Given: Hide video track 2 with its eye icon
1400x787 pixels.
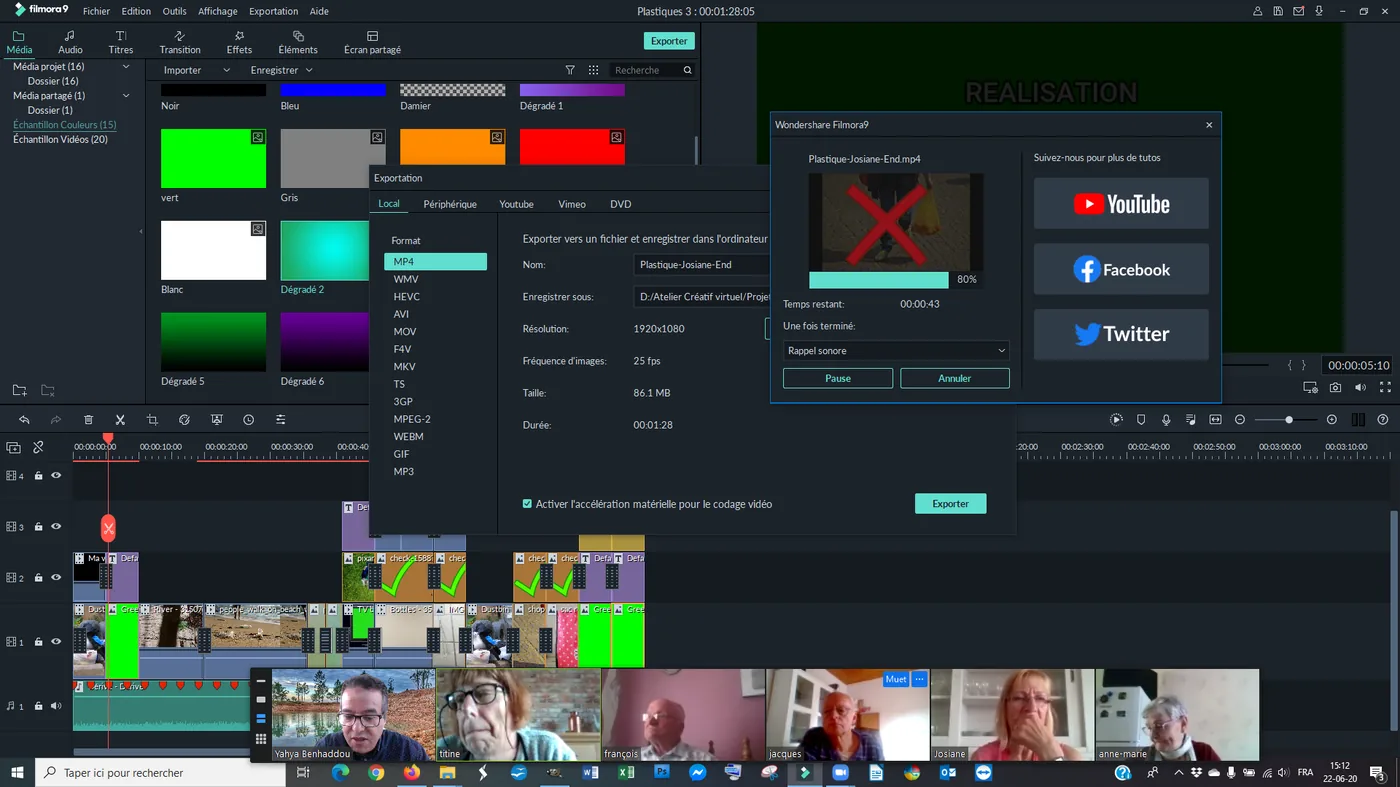Looking at the screenshot, I should (56, 578).
